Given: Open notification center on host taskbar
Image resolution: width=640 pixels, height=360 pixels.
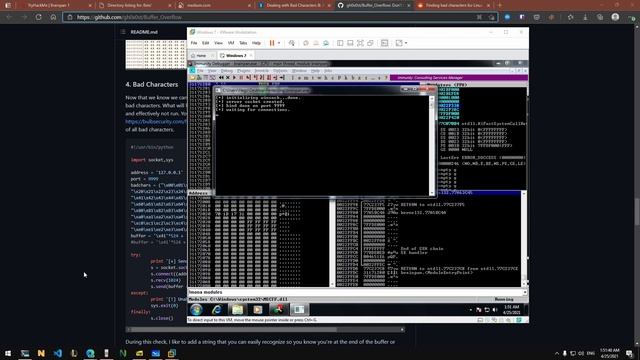Looking at the screenshot, I should point(629,353).
